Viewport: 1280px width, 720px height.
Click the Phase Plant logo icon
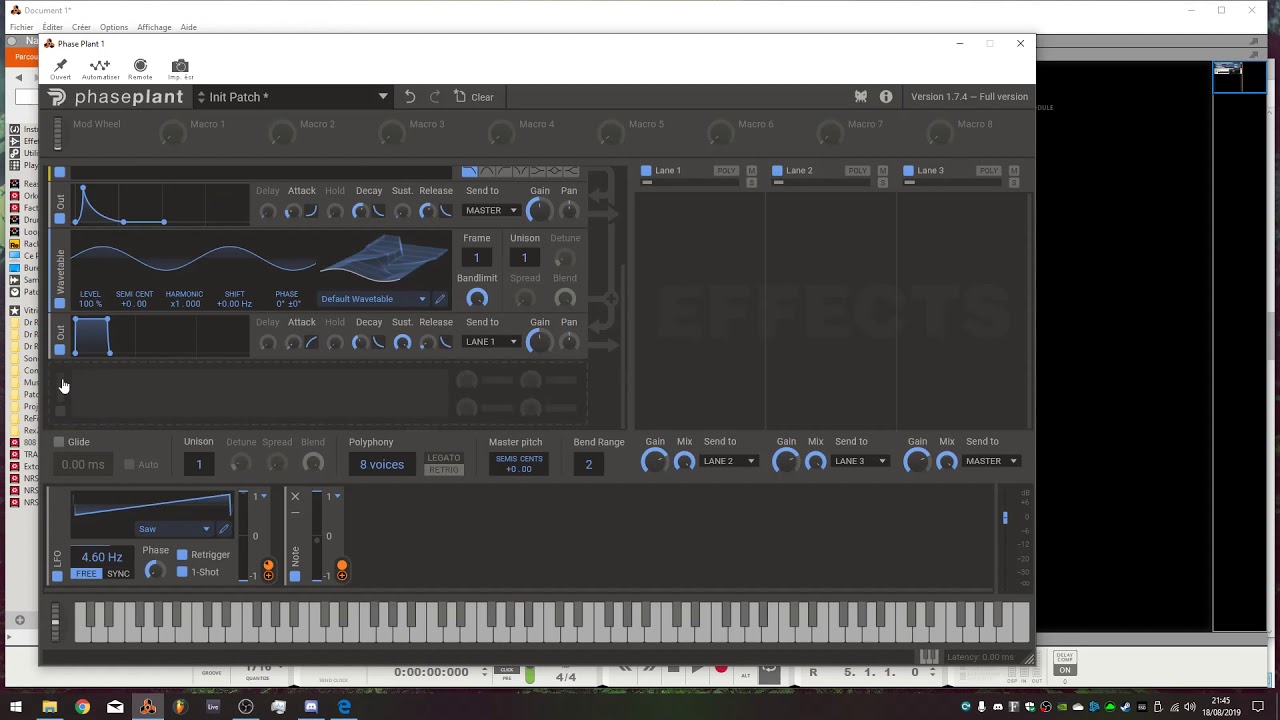click(57, 97)
